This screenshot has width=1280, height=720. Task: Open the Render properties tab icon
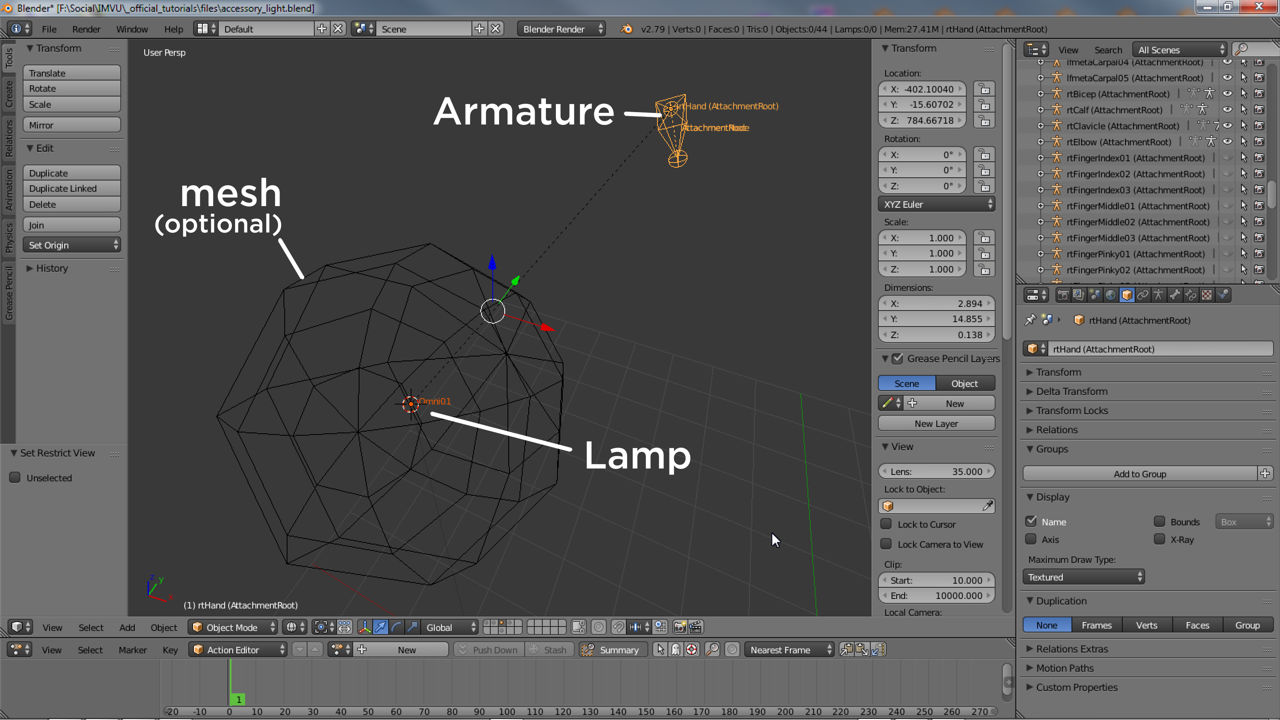tap(1063, 295)
